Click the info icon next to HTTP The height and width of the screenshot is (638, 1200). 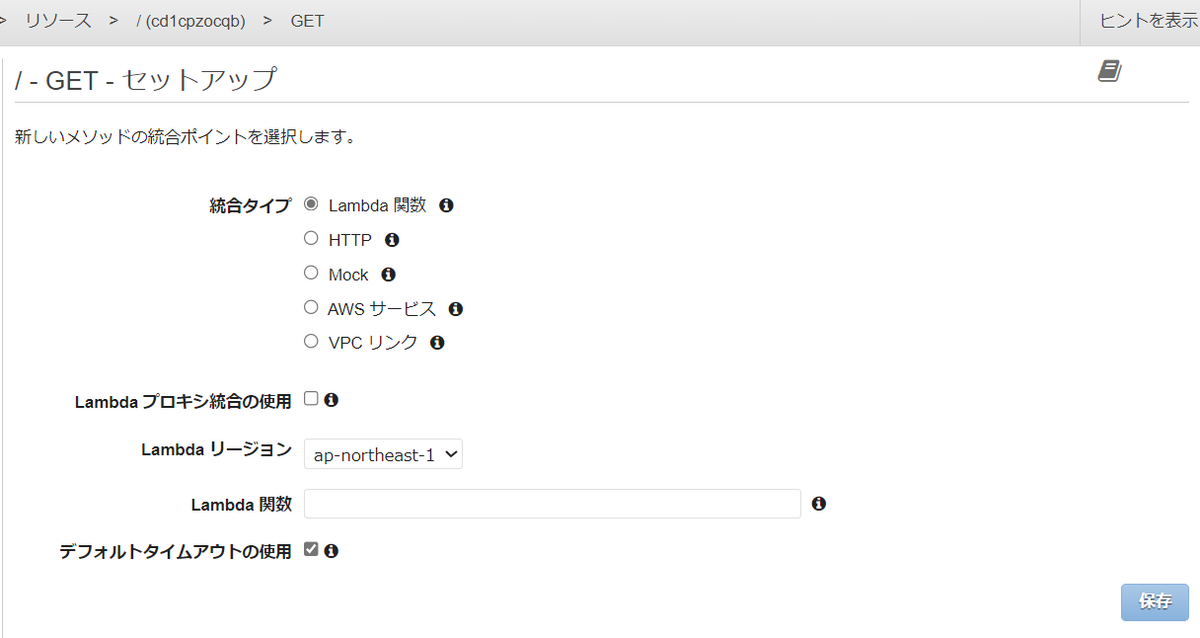(x=391, y=239)
